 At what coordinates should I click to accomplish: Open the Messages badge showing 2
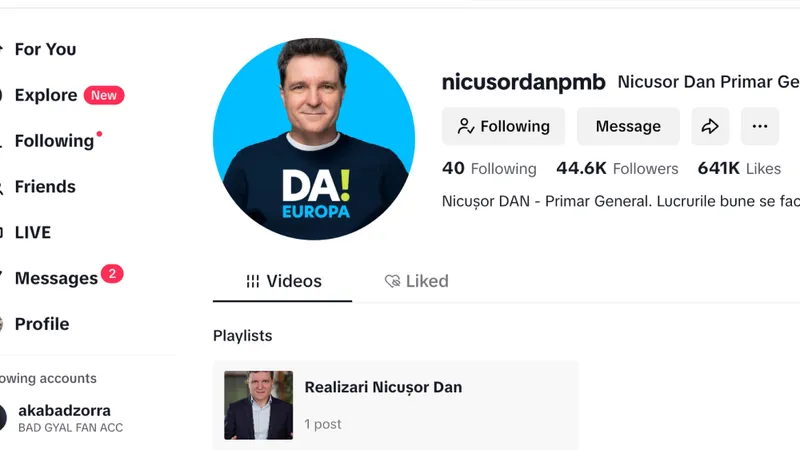point(112,274)
